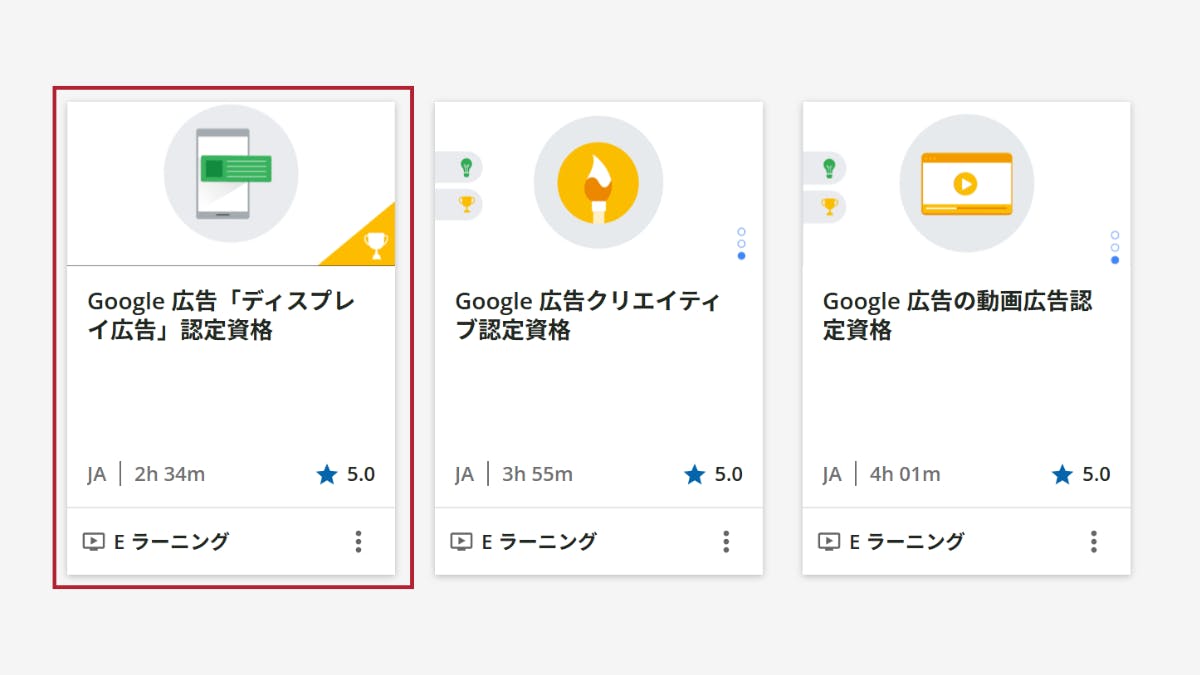Open Google 広告クリエイティブ認定資格 title link
This screenshot has height=675, width=1200.
(587, 316)
